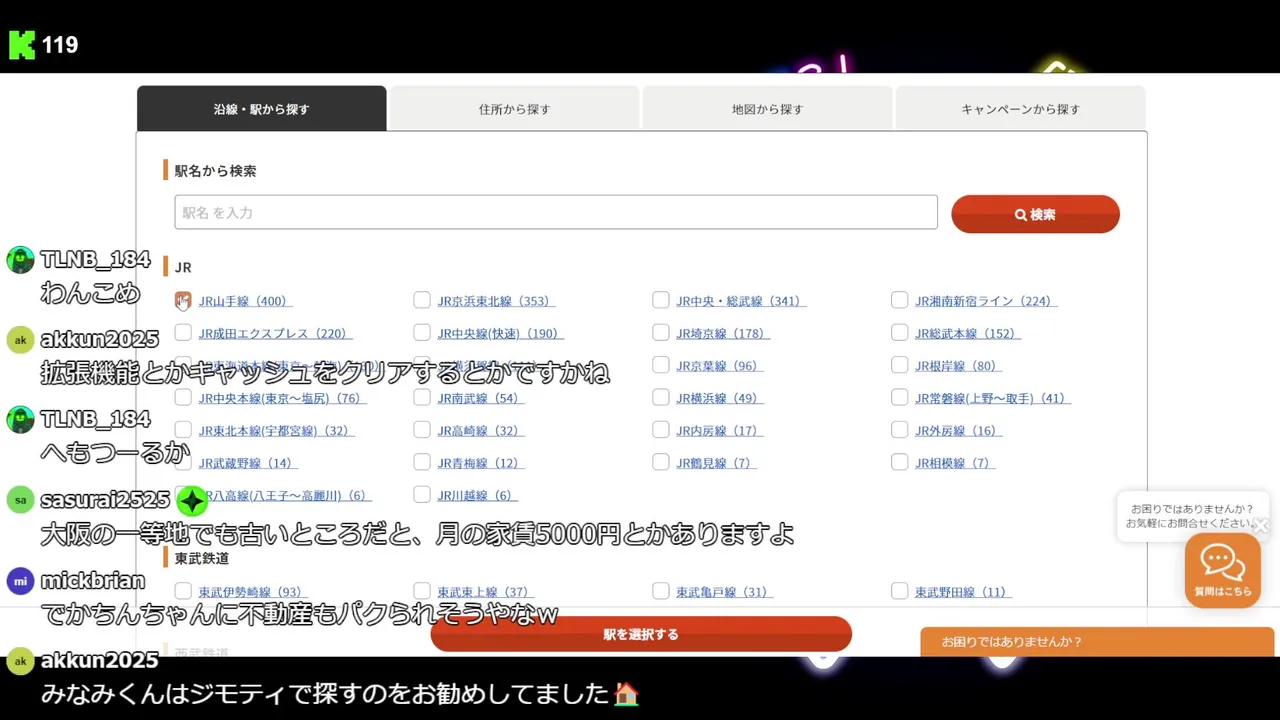
Task: Click the 119 viewer count
Action: pyautogui.click(x=60, y=45)
